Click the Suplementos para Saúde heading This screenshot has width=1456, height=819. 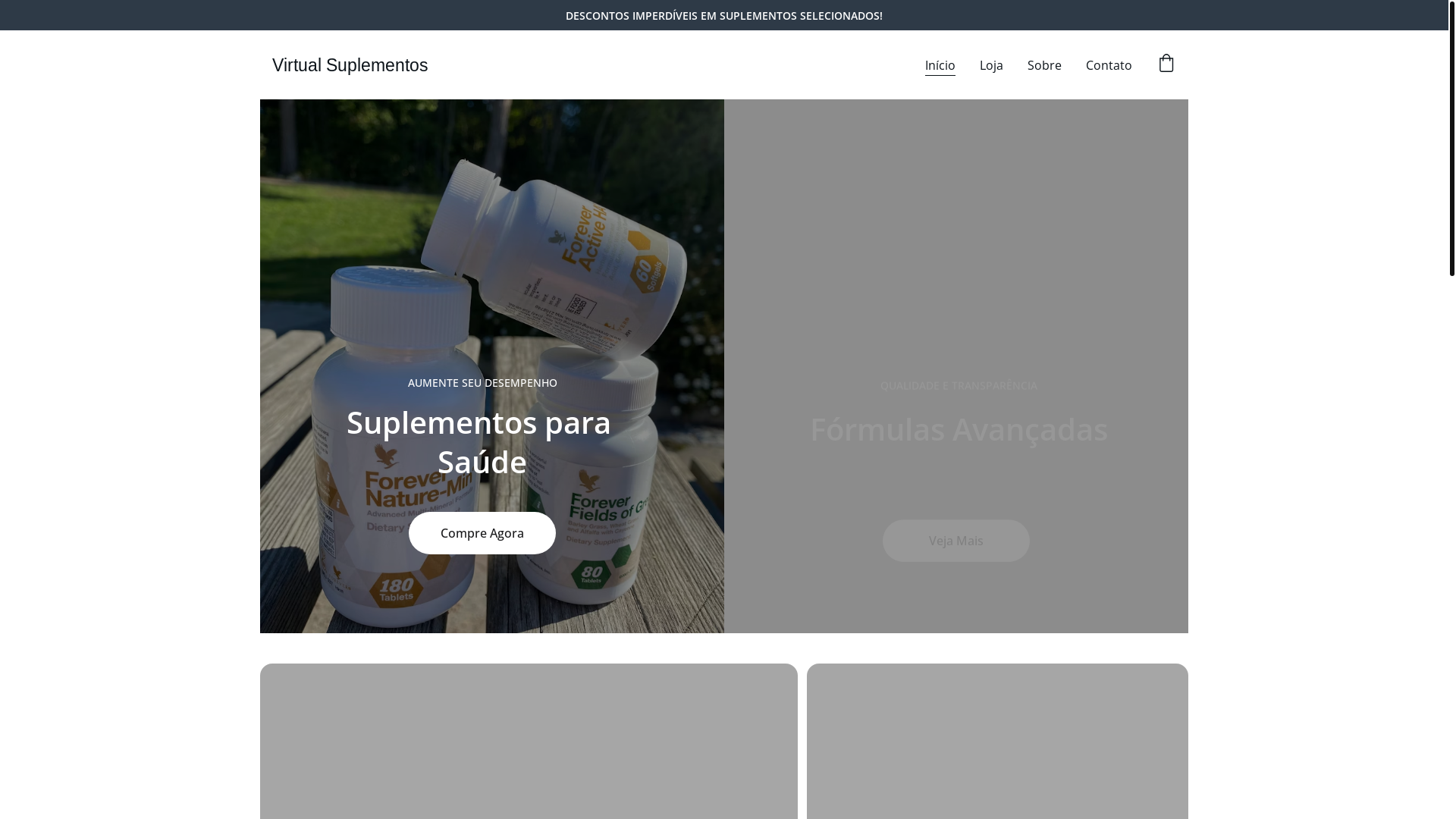(480, 442)
